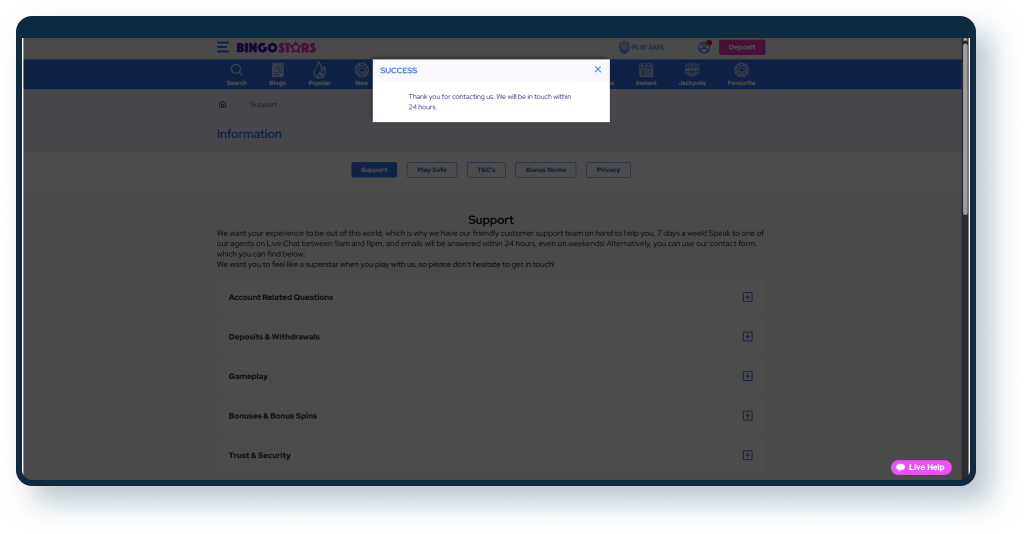The width and height of the screenshot is (1024, 534).
Task: Select the Jackpots icon
Action: tap(691, 71)
